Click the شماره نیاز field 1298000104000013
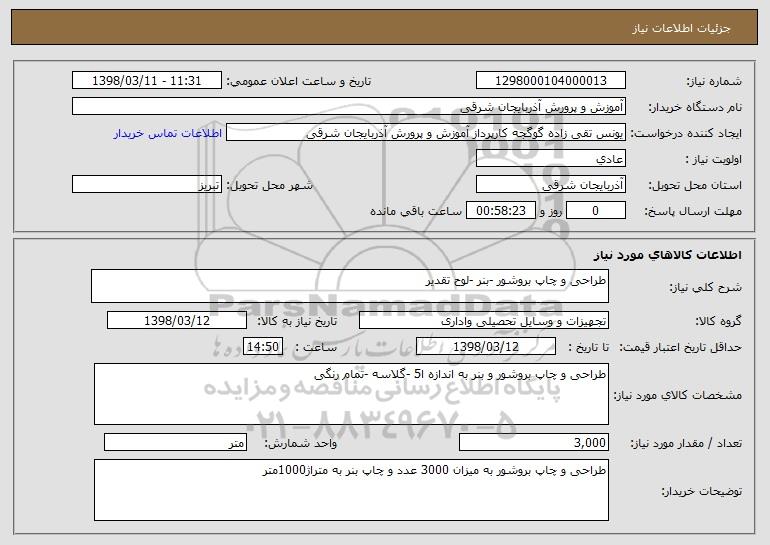This screenshot has height=545, width=770. pyautogui.click(x=550, y=81)
